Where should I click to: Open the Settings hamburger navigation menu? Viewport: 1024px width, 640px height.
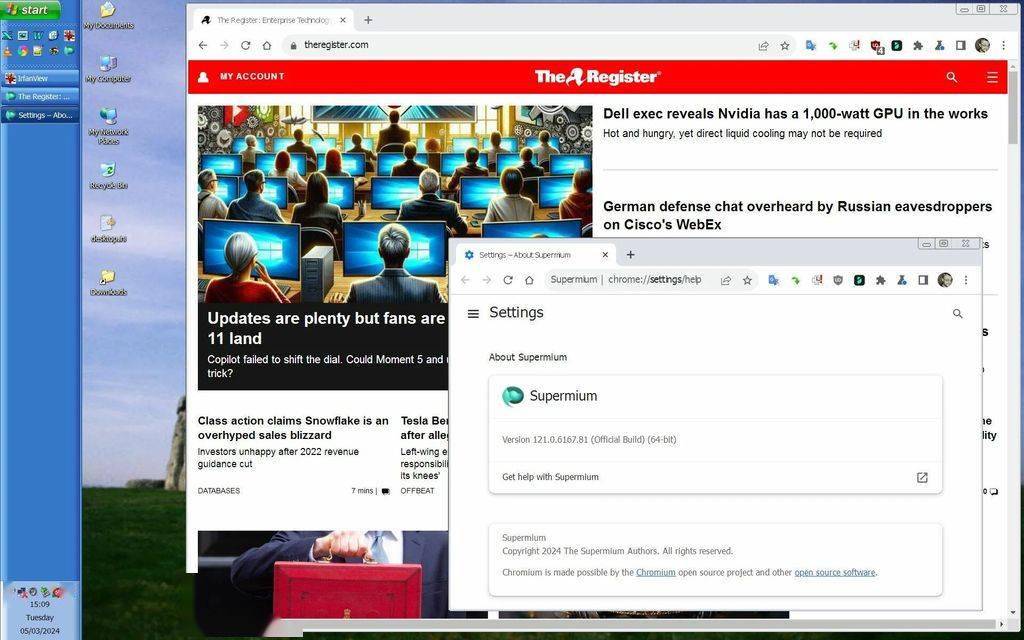473,313
